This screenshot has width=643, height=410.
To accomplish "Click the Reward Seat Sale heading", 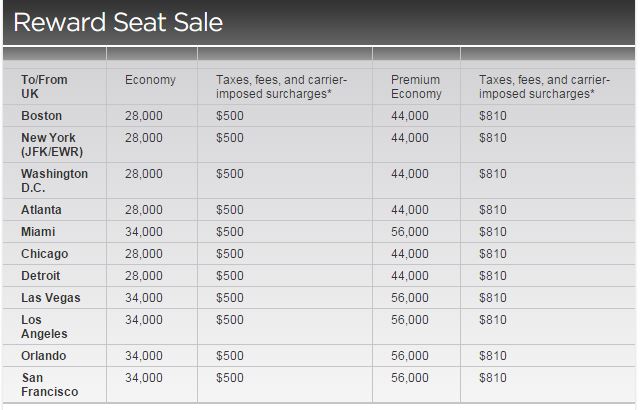I will [x=118, y=22].
